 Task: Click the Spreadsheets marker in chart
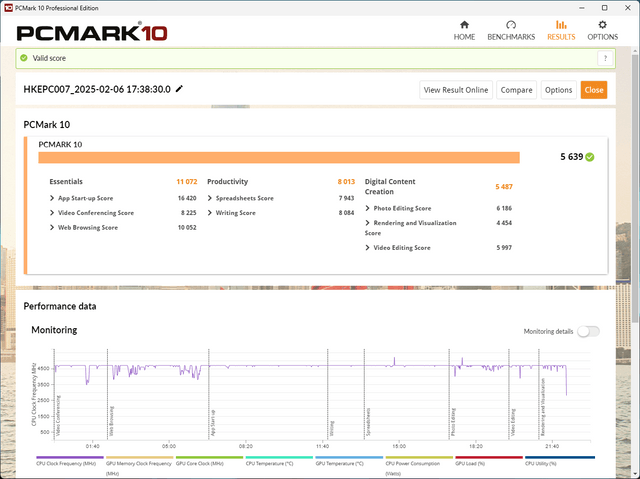point(368,422)
